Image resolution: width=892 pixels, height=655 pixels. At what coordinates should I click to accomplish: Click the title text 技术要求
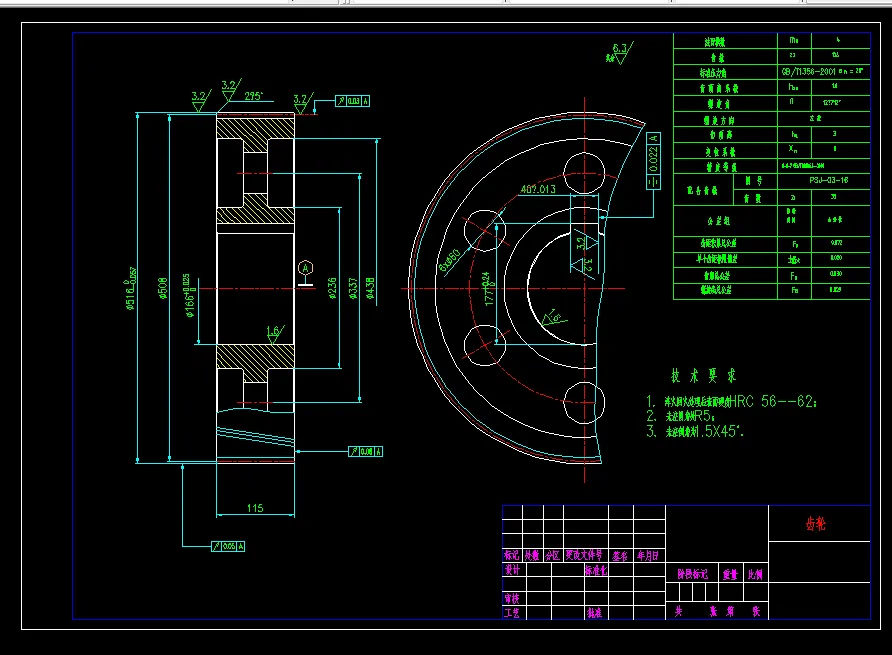coord(703,376)
